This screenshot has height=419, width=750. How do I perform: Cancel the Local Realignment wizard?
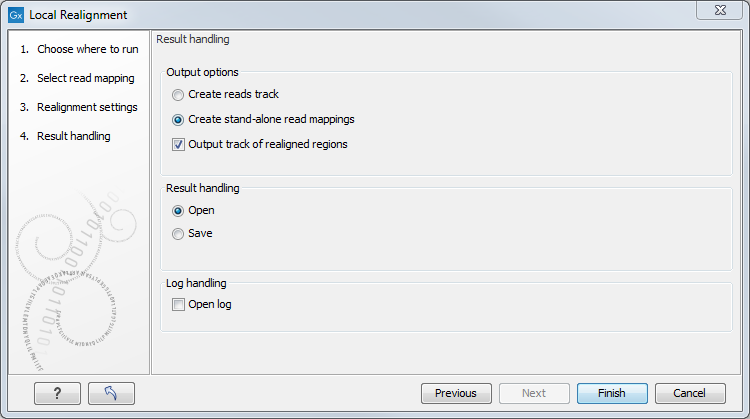tap(691, 393)
